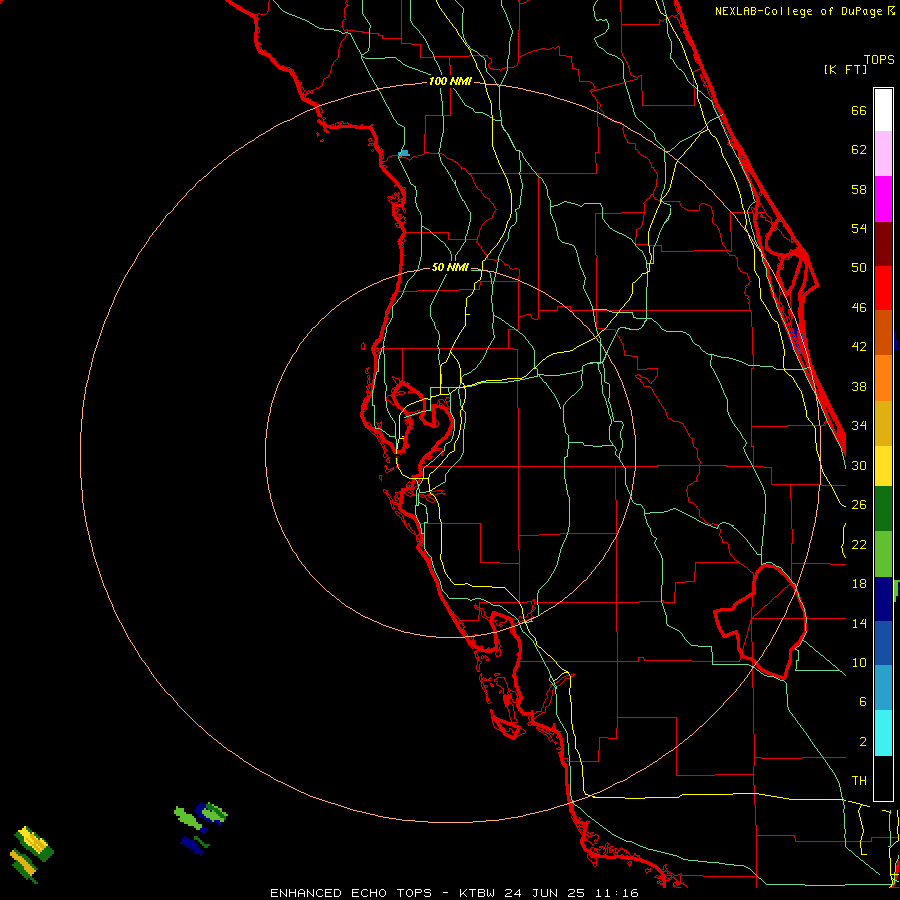This screenshot has width=900, height=900.
Task: Click the gold legend swatch
Action: click(883, 423)
